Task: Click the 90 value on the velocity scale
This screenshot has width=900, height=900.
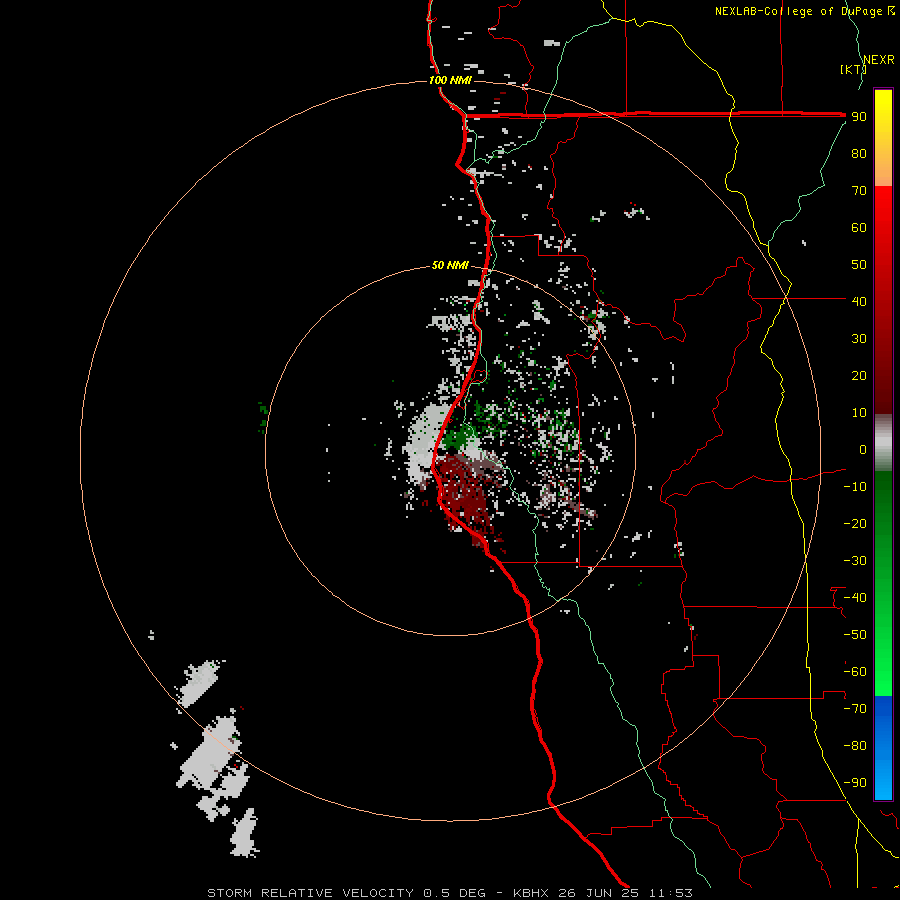Action: click(x=859, y=117)
